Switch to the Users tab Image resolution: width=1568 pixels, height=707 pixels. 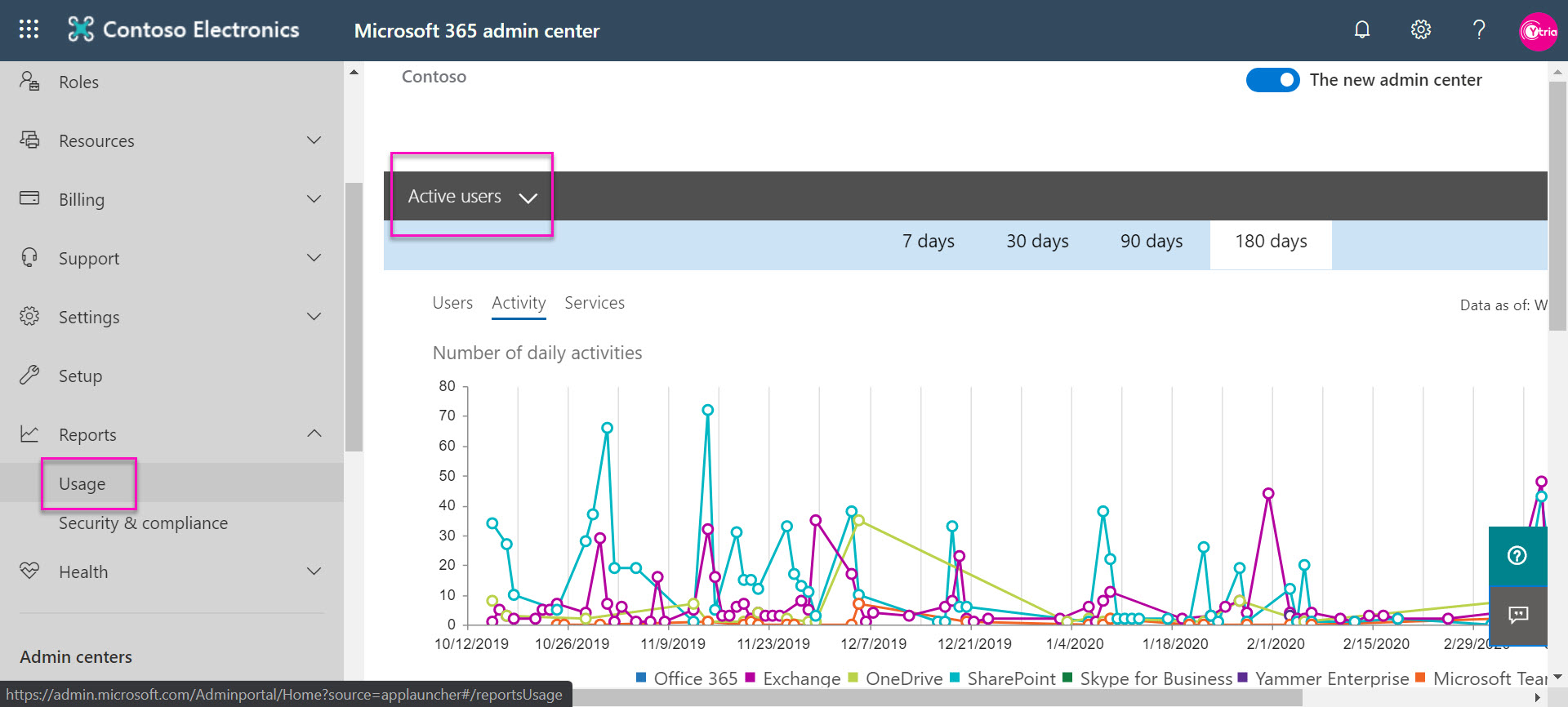point(452,303)
